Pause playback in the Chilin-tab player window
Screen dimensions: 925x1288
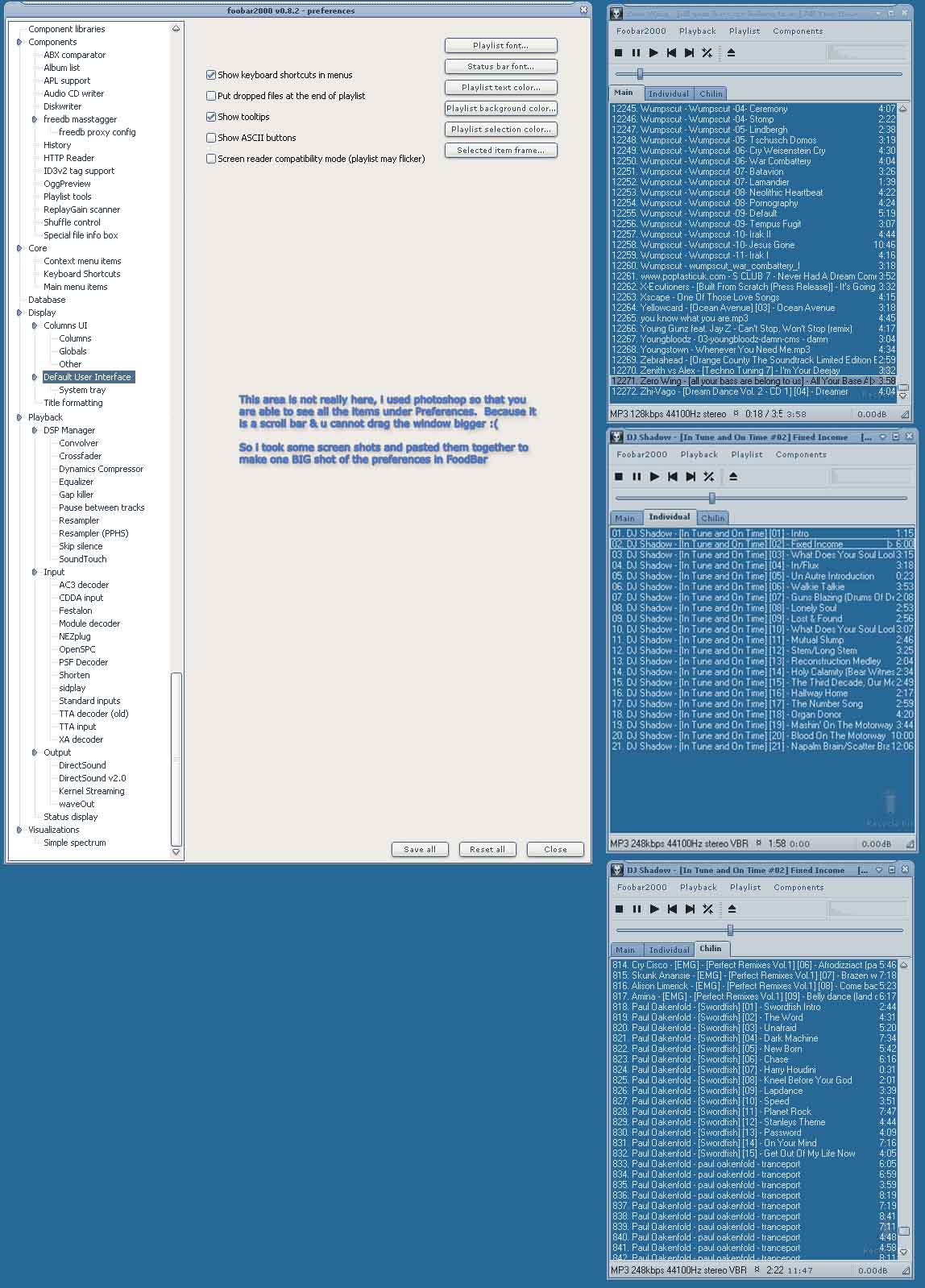[x=637, y=909]
